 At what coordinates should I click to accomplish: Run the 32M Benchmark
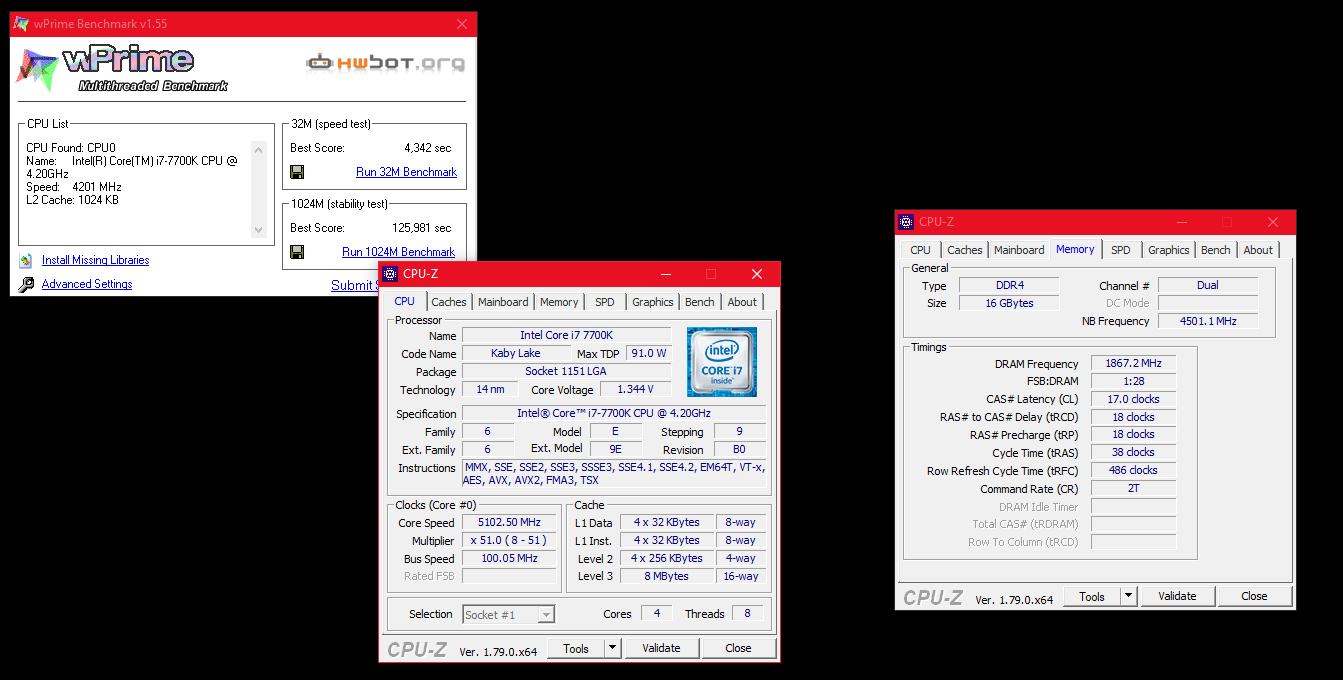(406, 172)
